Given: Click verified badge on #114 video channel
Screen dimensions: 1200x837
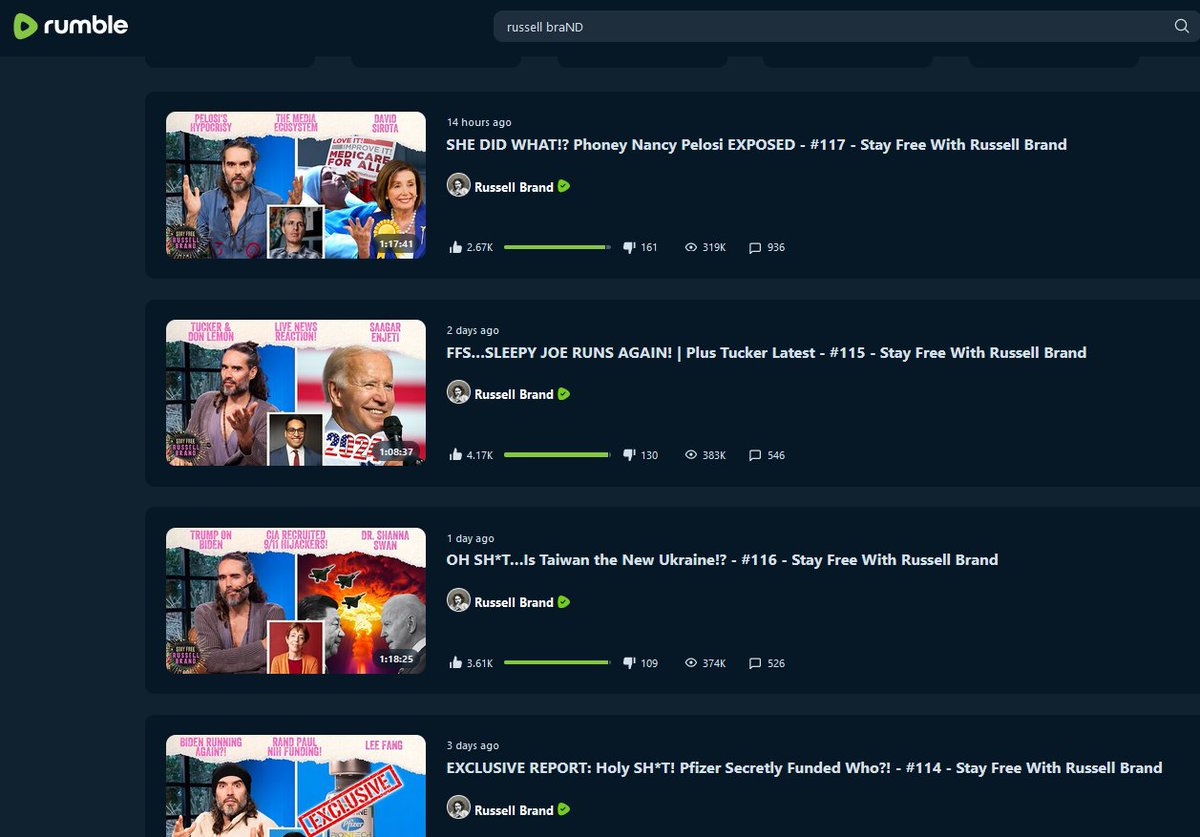Looking at the screenshot, I should 564,809.
